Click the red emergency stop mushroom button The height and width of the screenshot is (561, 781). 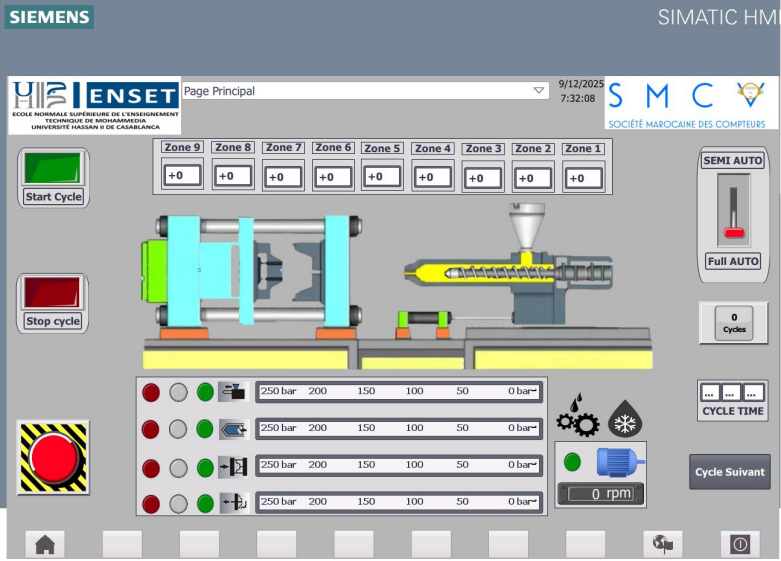pos(53,457)
